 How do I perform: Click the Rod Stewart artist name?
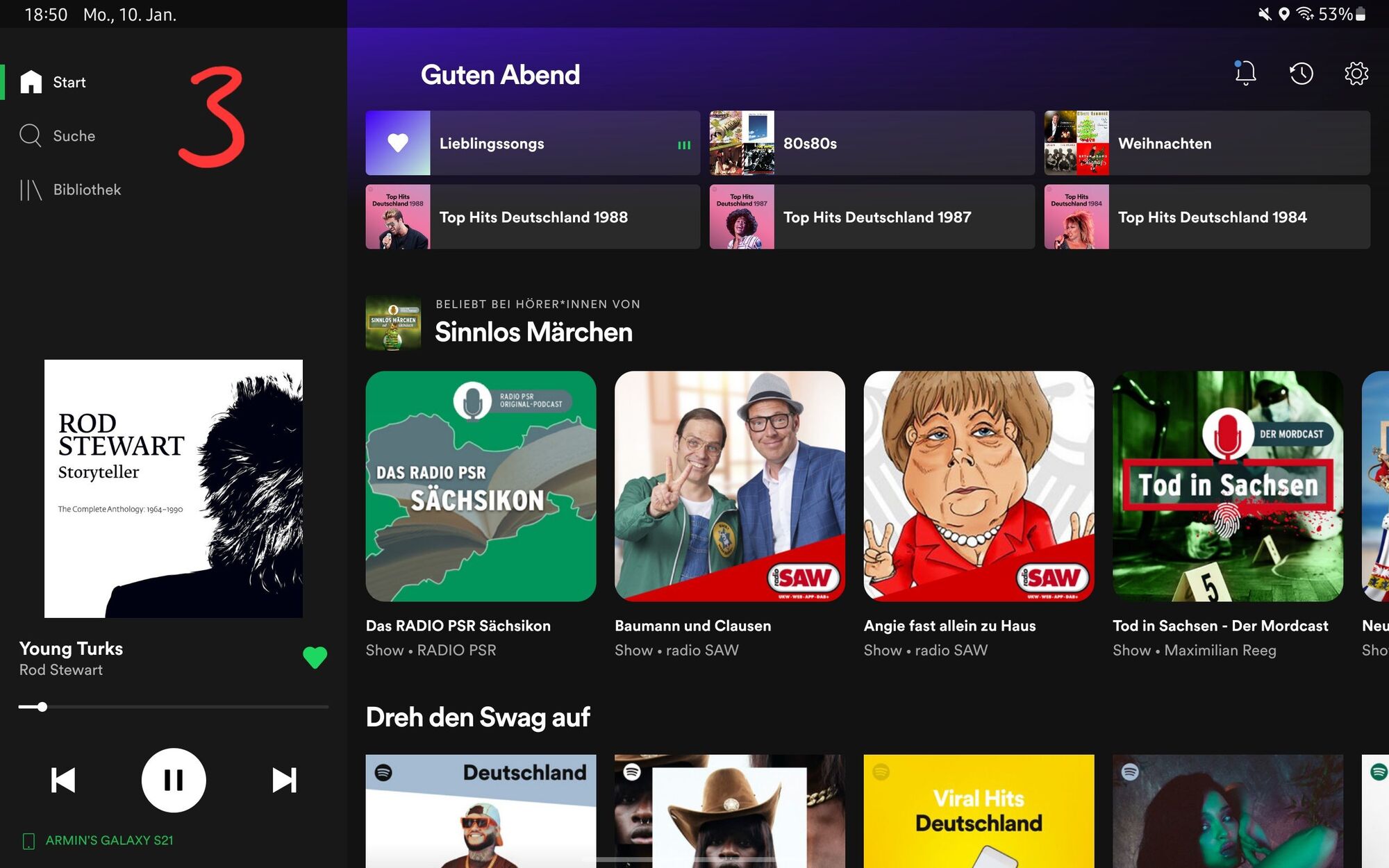pyautogui.click(x=61, y=670)
